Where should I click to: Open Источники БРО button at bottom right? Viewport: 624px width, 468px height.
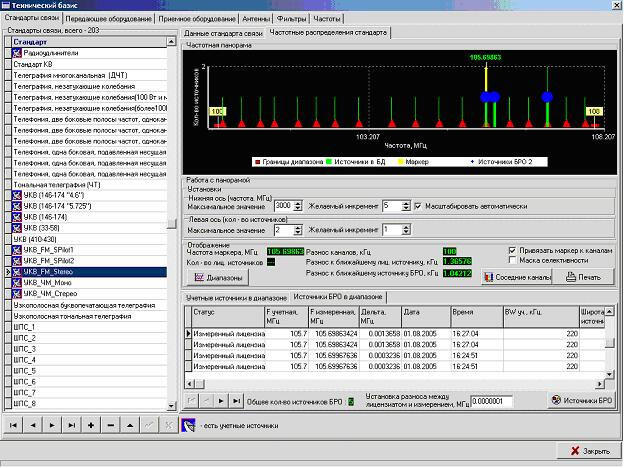point(582,401)
